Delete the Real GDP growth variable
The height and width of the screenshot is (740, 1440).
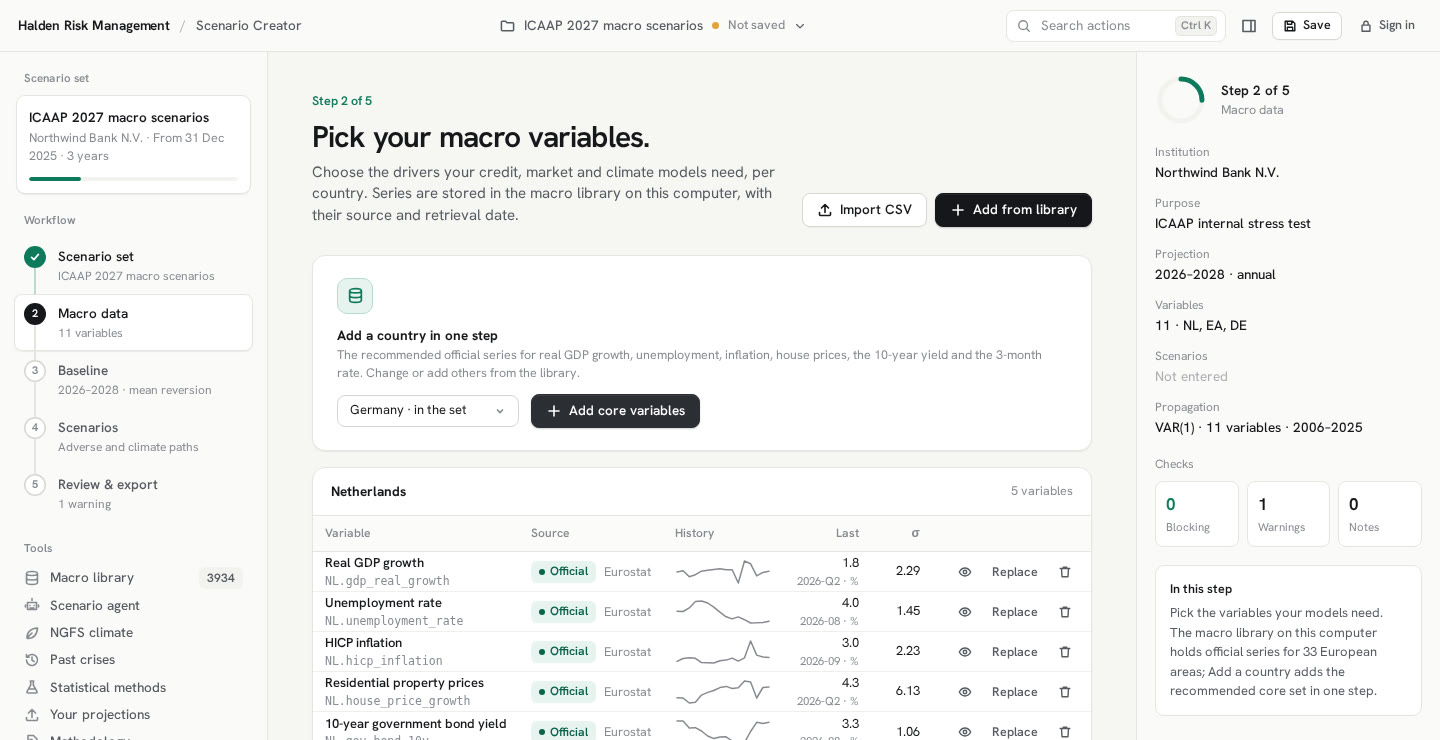pyautogui.click(x=1065, y=572)
